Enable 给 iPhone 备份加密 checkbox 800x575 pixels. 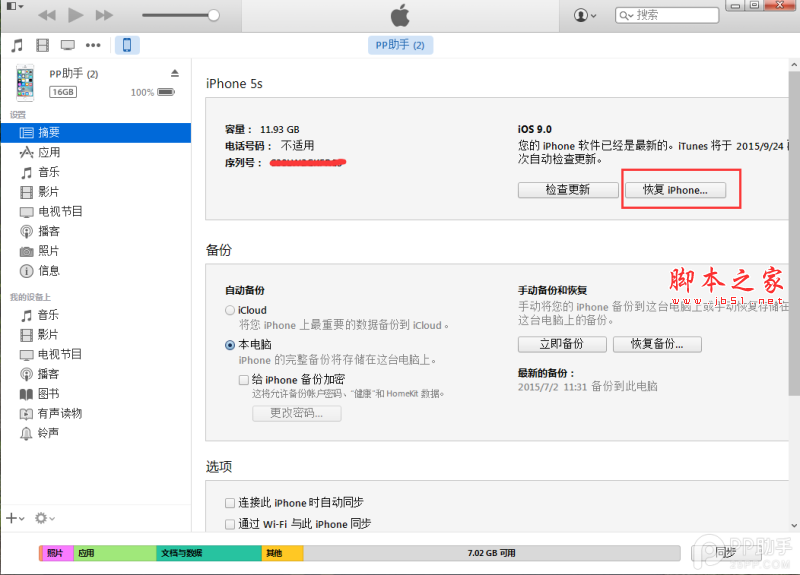[244, 380]
